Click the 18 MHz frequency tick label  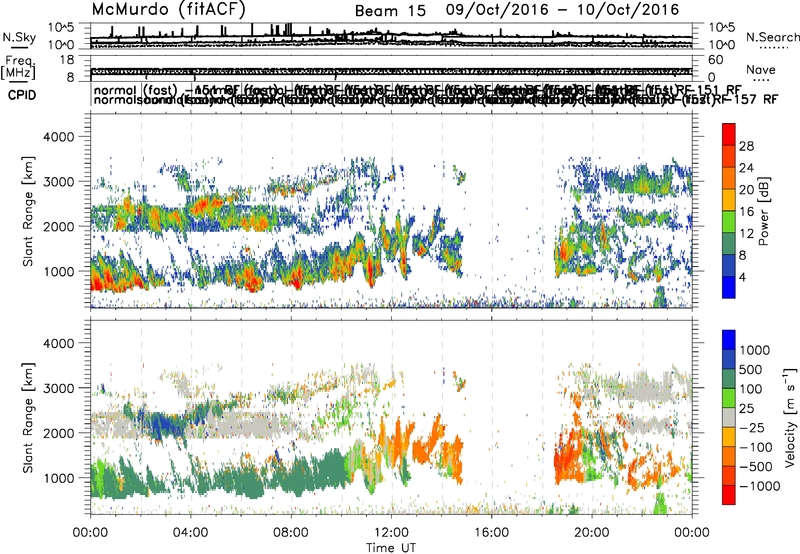(67, 60)
